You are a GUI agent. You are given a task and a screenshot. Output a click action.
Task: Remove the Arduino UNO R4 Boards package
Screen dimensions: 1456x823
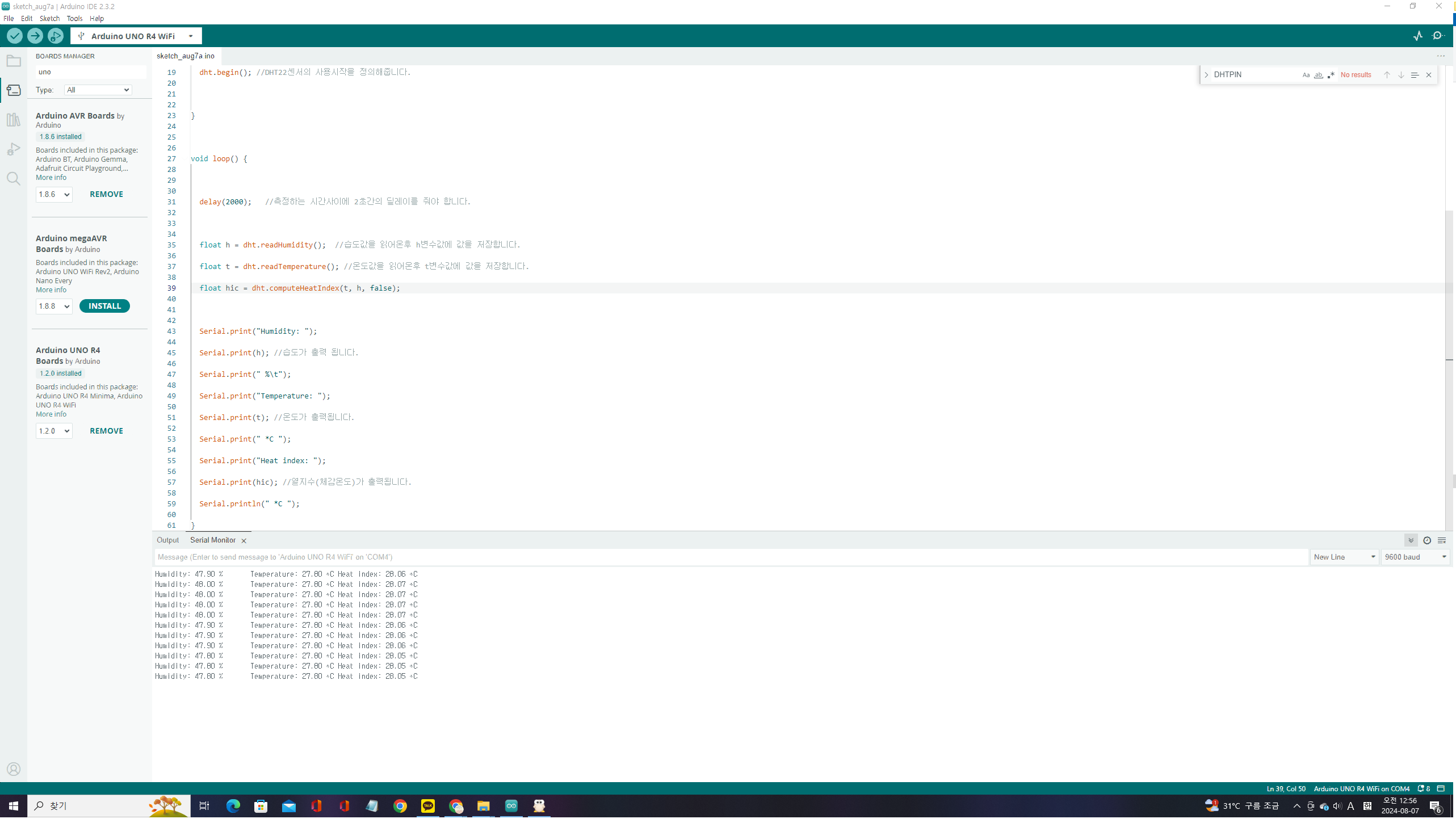click(x=106, y=431)
